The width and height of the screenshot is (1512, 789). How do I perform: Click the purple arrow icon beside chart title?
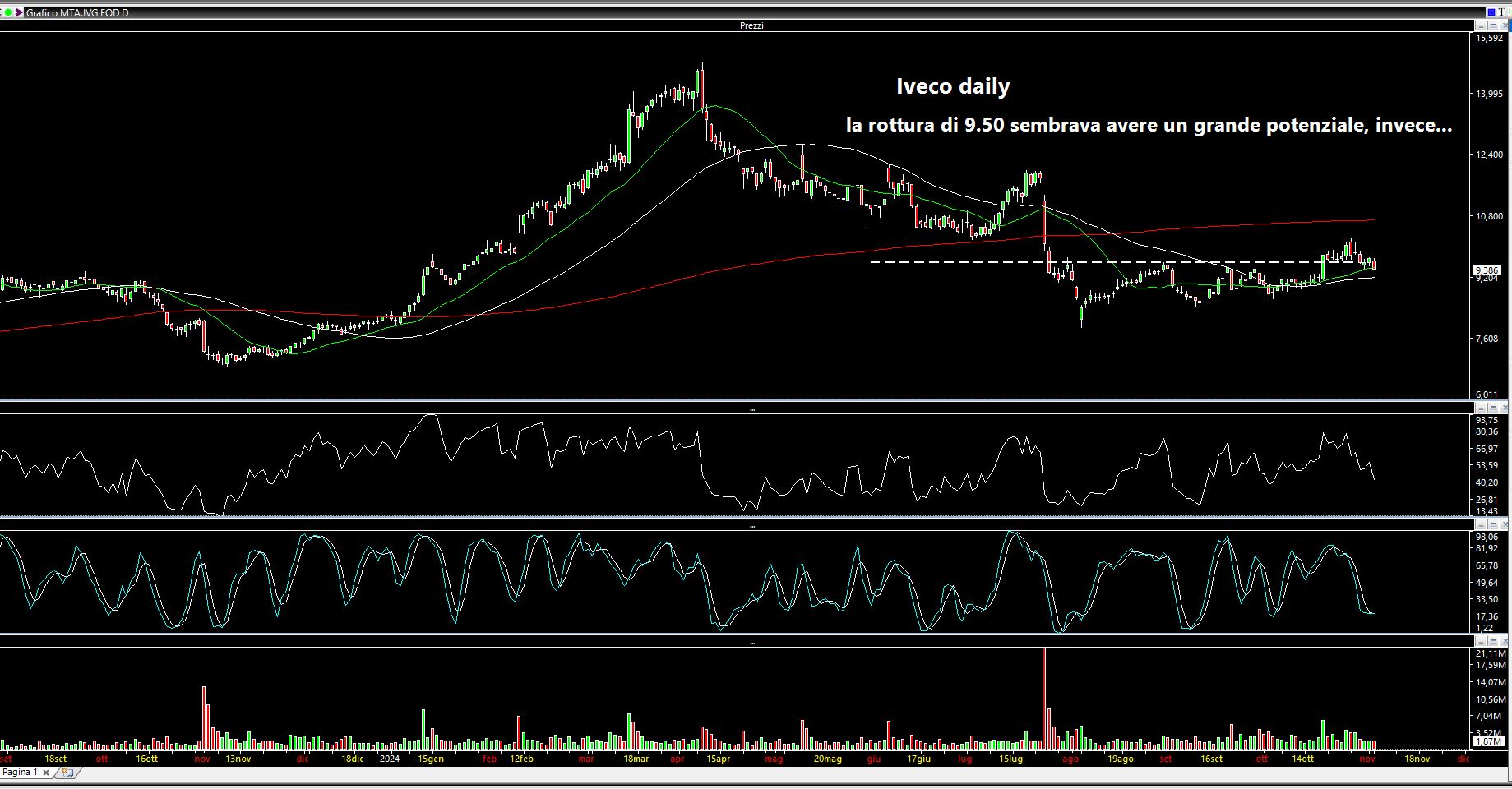point(18,12)
